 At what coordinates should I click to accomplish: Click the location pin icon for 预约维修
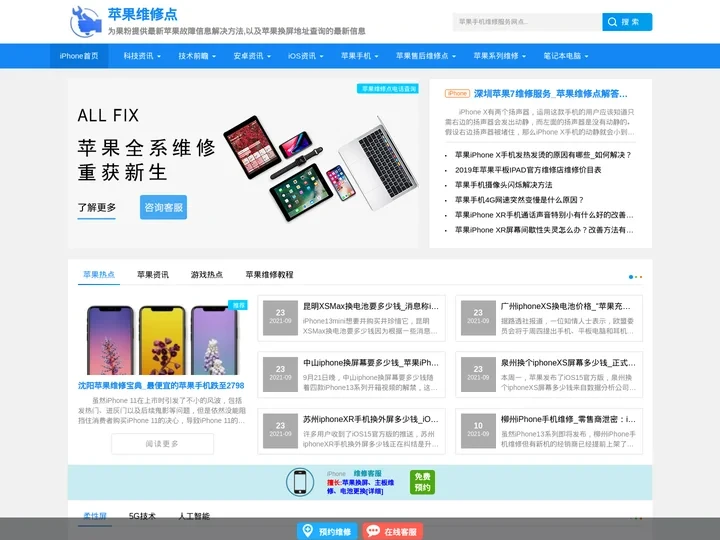pos(308,530)
